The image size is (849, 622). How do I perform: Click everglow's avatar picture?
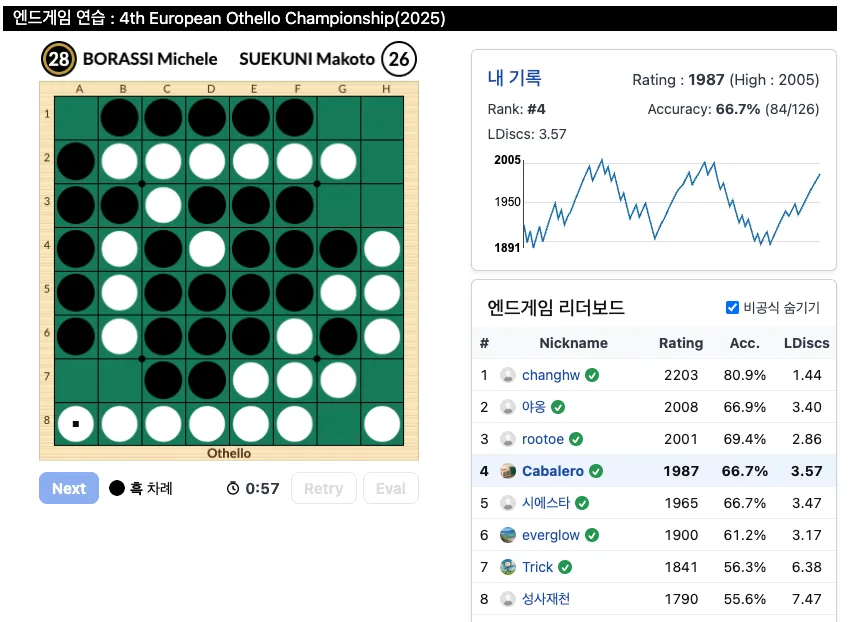coord(507,535)
